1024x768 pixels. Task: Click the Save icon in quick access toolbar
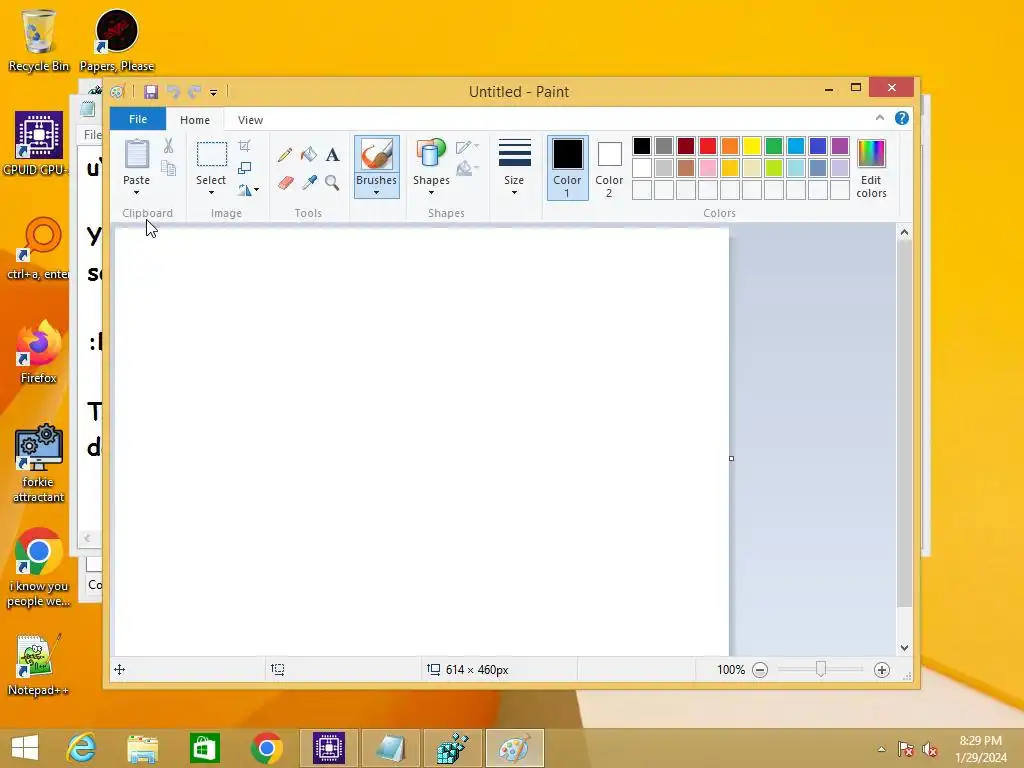click(x=151, y=91)
